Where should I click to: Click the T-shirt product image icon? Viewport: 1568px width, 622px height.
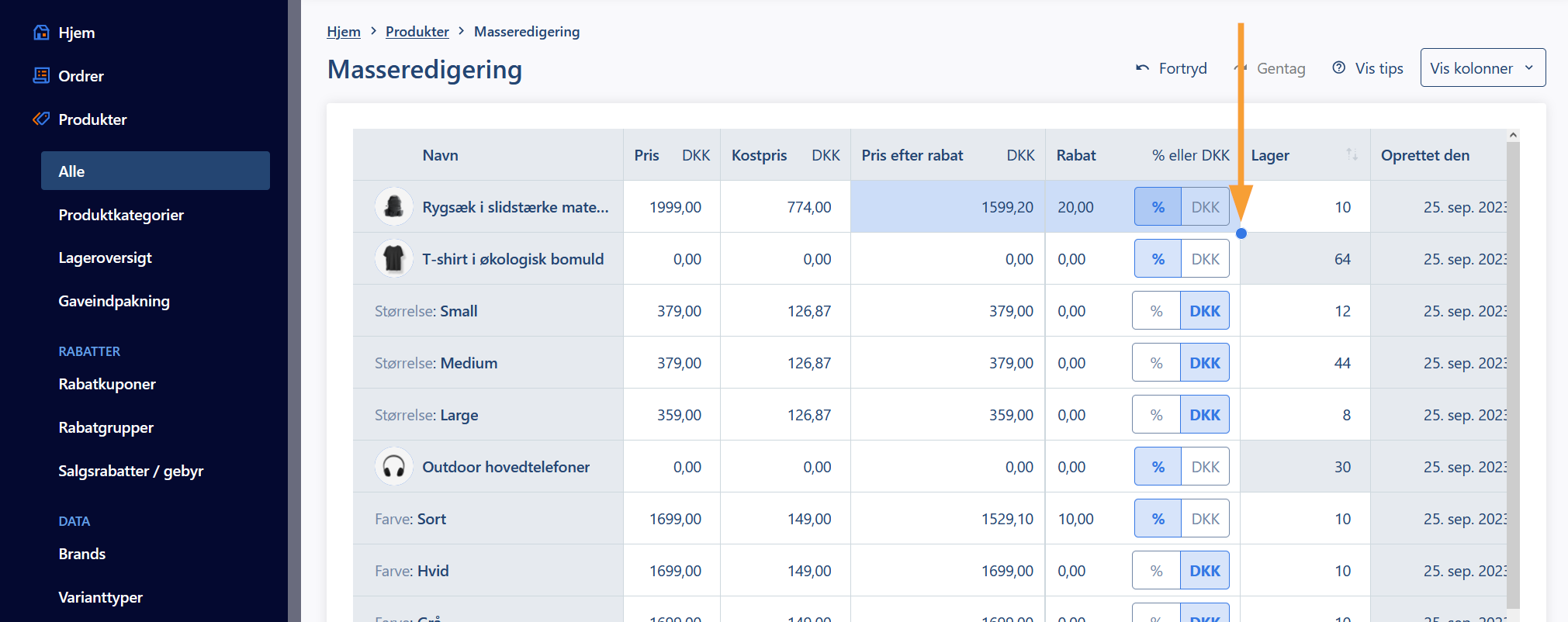394,258
